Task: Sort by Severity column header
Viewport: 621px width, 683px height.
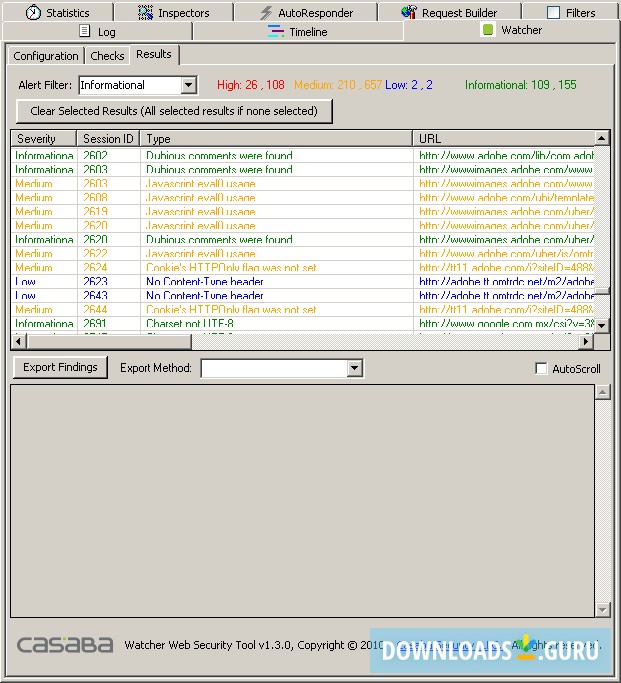Action: tap(44, 139)
